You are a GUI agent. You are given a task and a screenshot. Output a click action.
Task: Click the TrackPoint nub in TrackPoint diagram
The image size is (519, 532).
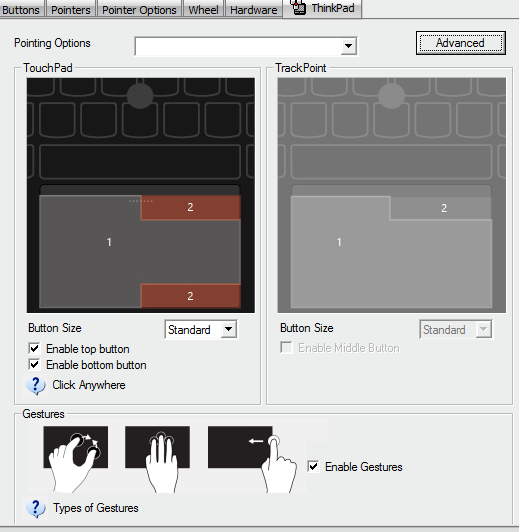pyautogui.click(x=391, y=96)
